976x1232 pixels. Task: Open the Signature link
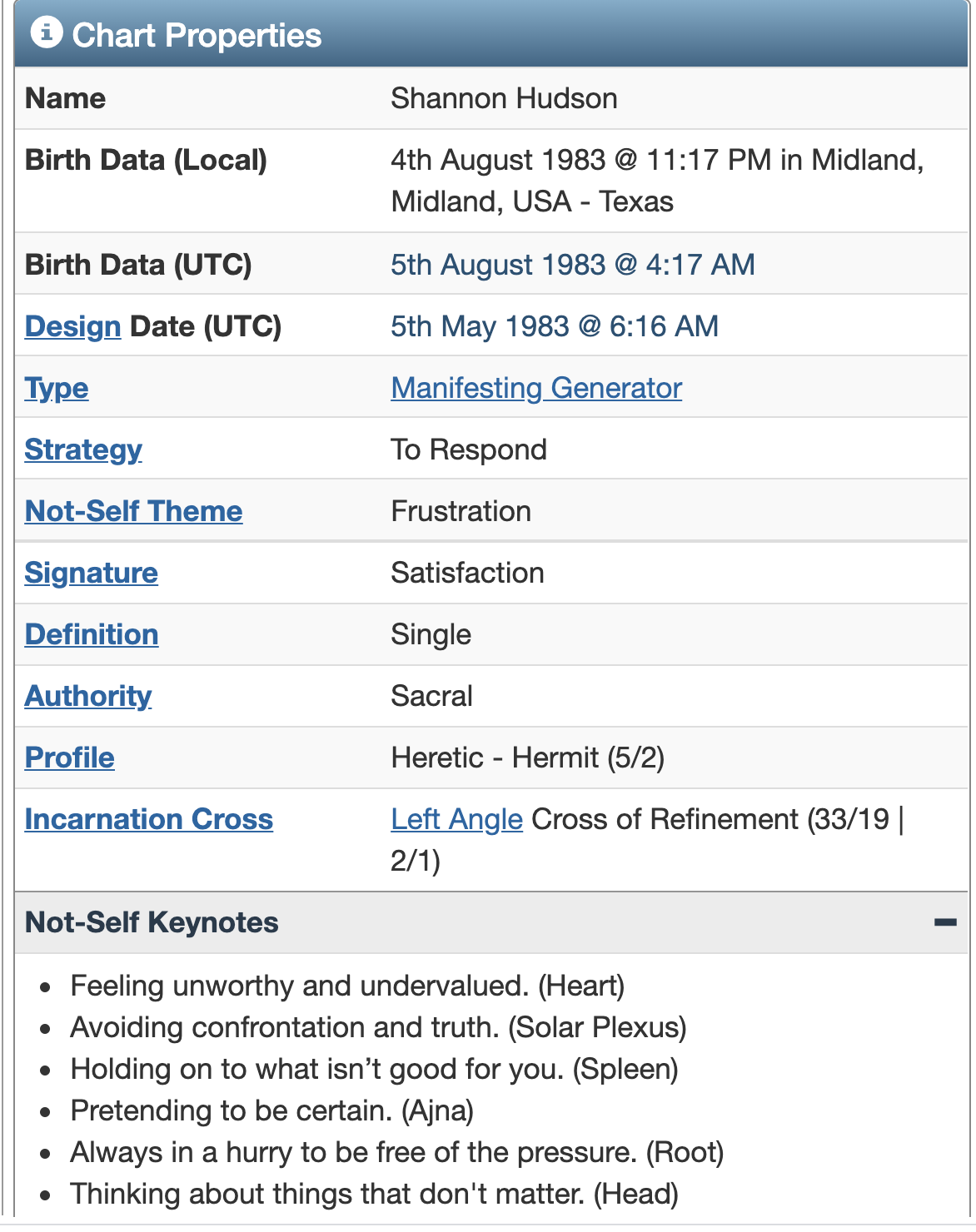(92, 573)
